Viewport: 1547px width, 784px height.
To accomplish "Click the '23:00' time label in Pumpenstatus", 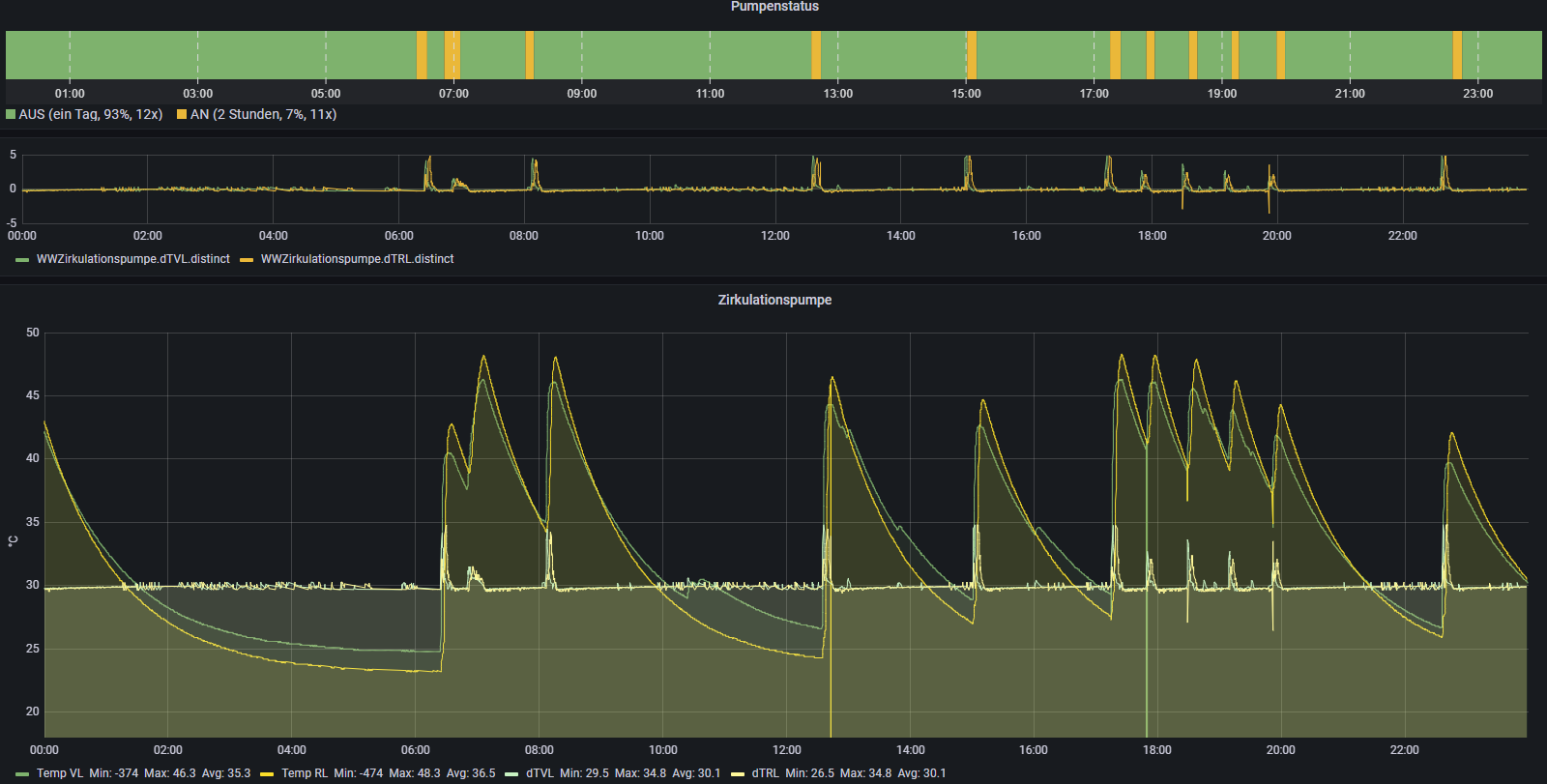I will [1477, 94].
